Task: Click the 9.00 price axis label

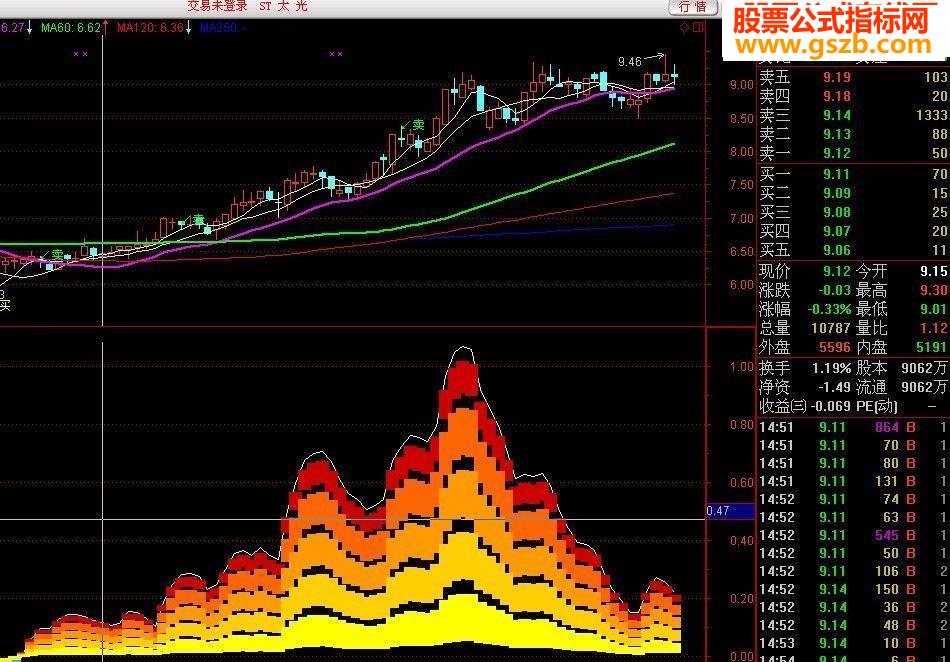Action: pyautogui.click(x=742, y=85)
